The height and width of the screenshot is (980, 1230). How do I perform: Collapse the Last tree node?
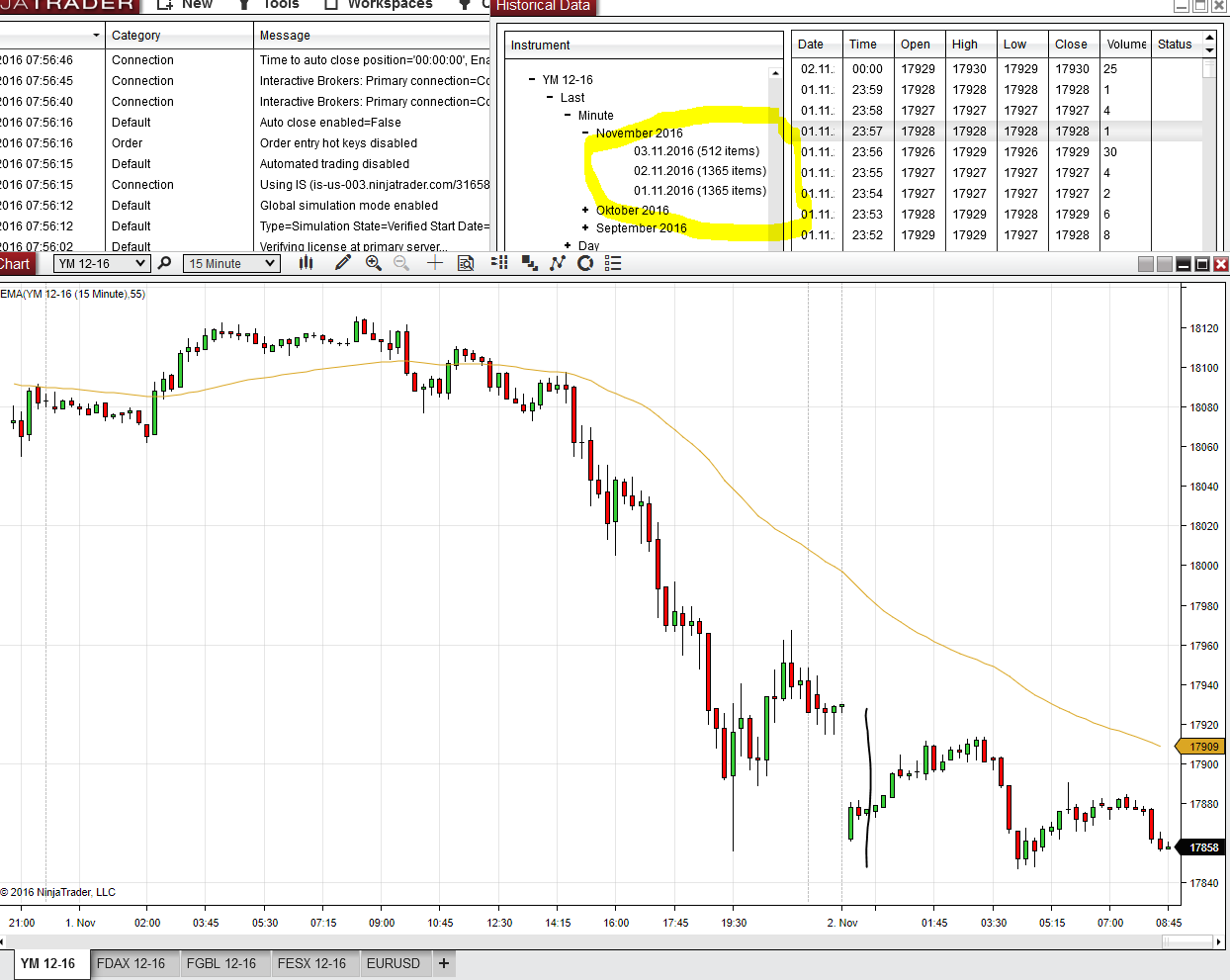(550, 98)
